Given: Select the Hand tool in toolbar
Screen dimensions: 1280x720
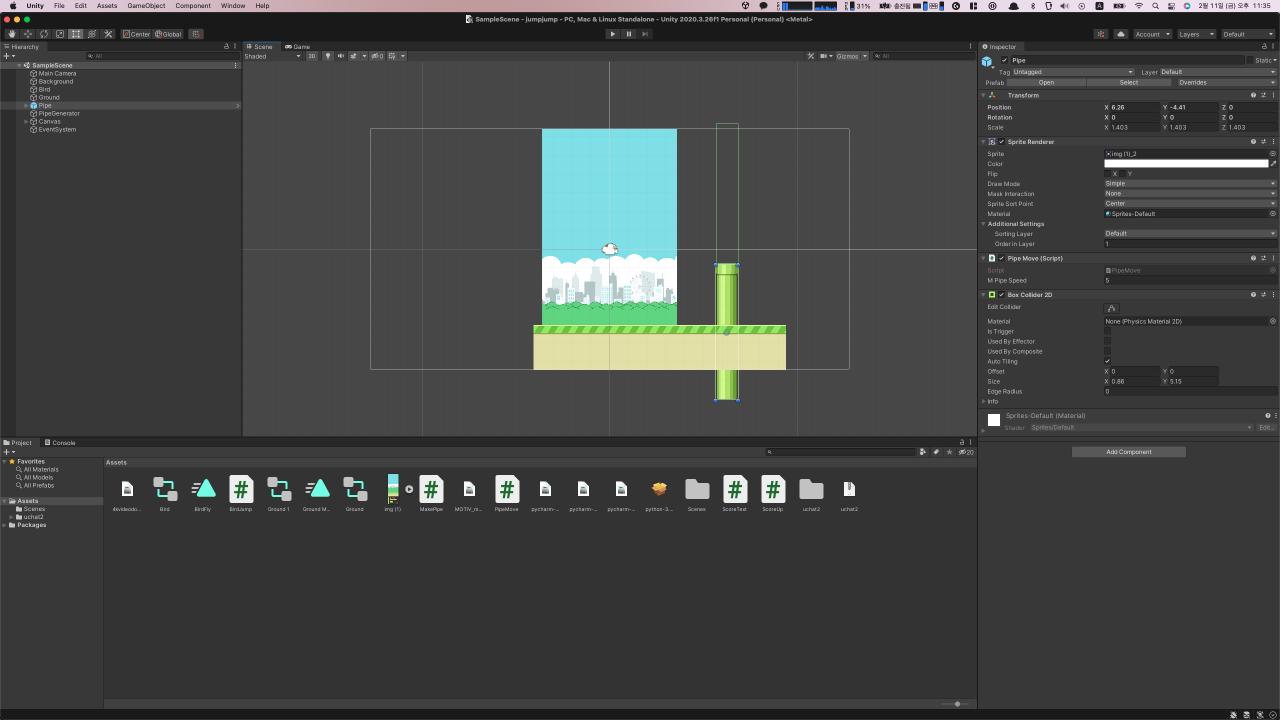Looking at the screenshot, I should (11, 34).
